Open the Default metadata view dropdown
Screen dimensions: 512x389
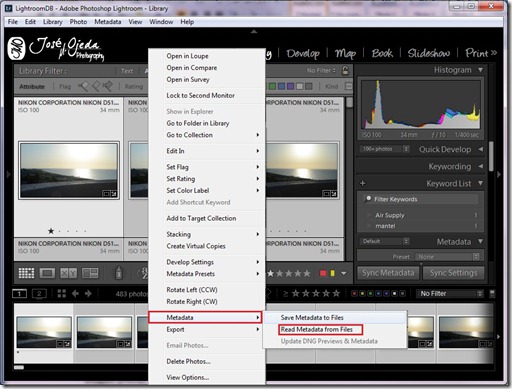point(385,241)
